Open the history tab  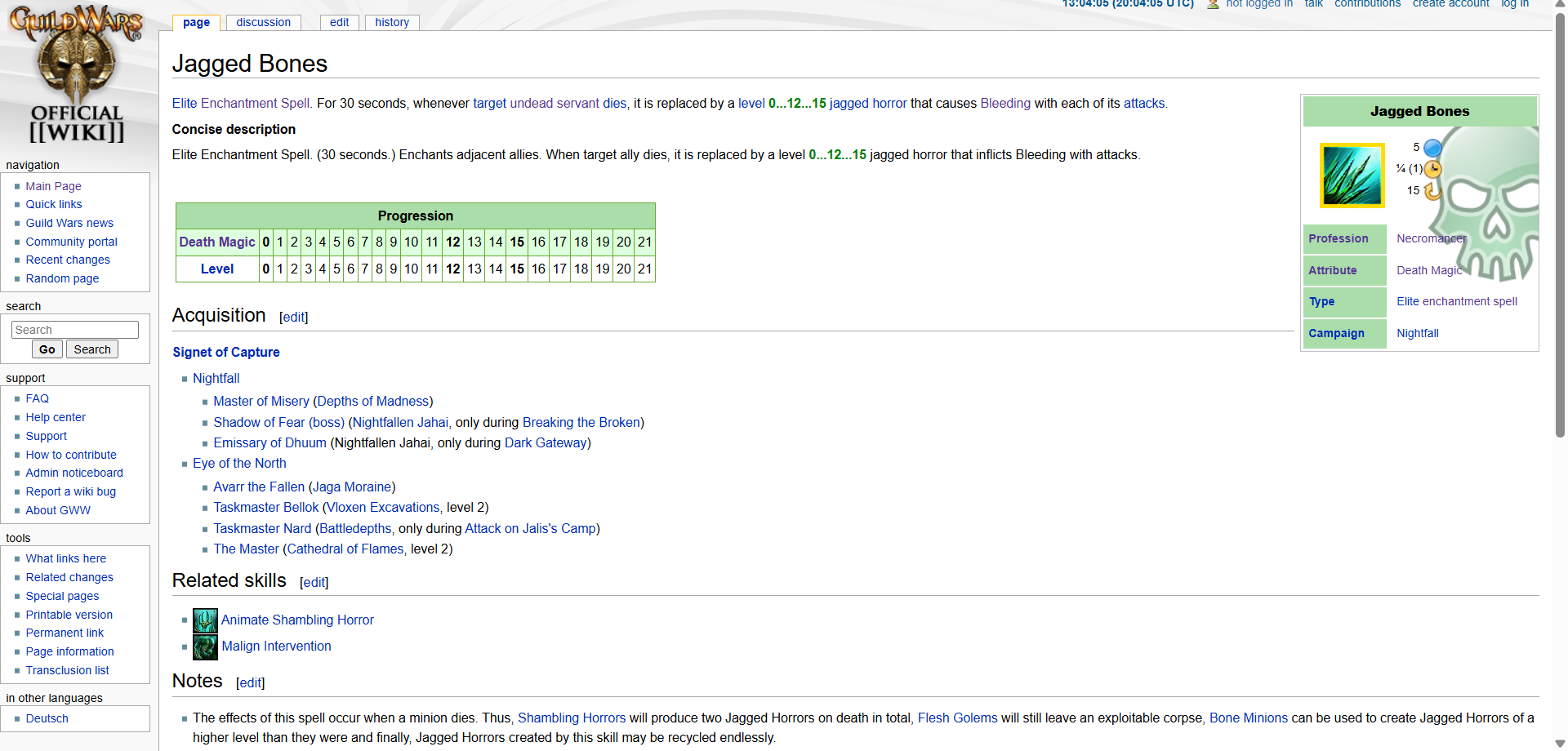pyautogui.click(x=392, y=22)
